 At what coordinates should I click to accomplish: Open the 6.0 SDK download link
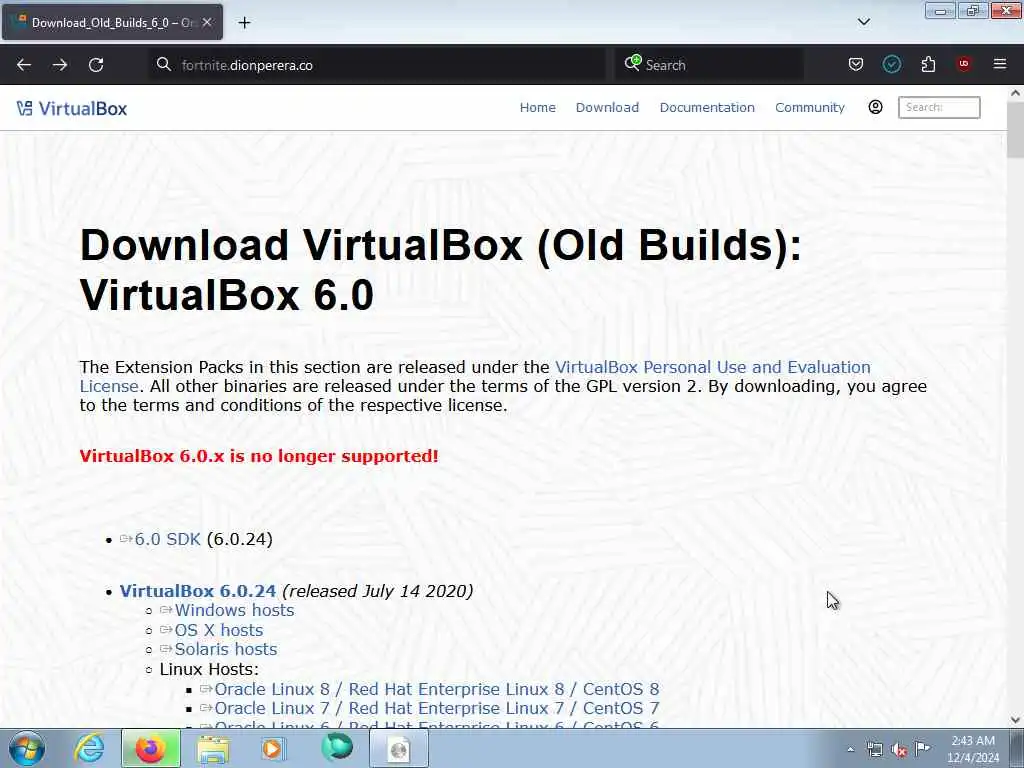pos(167,539)
